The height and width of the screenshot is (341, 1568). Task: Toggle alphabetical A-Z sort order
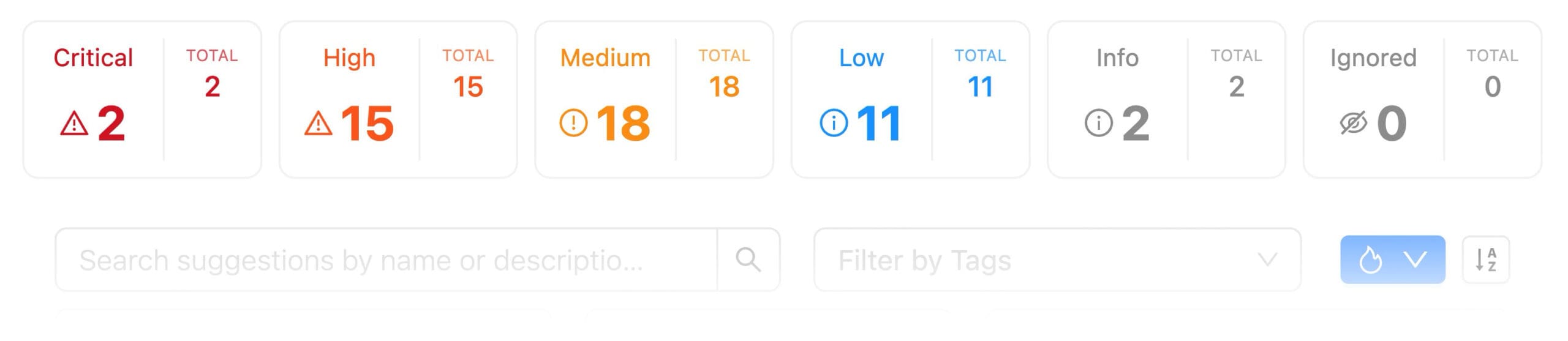pos(1485,260)
